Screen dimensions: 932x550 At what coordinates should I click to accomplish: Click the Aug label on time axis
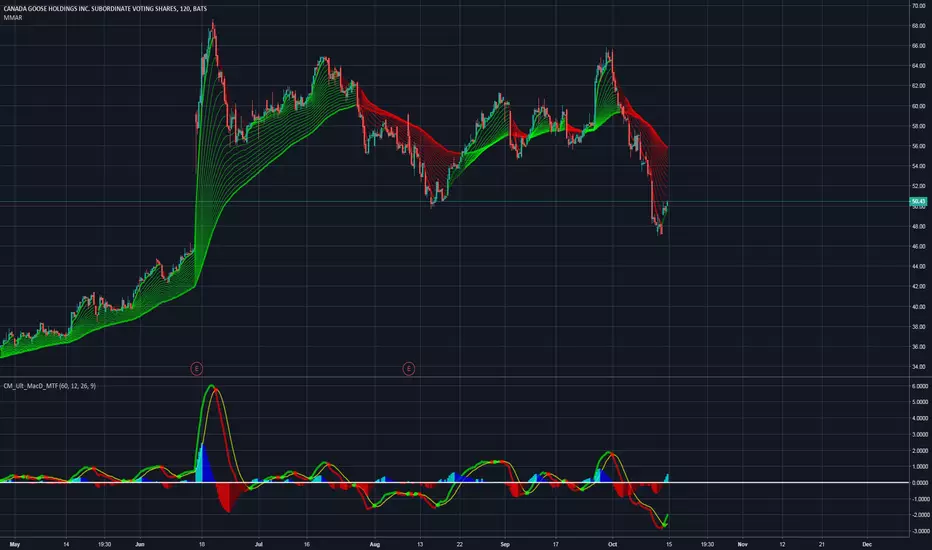(374, 544)
